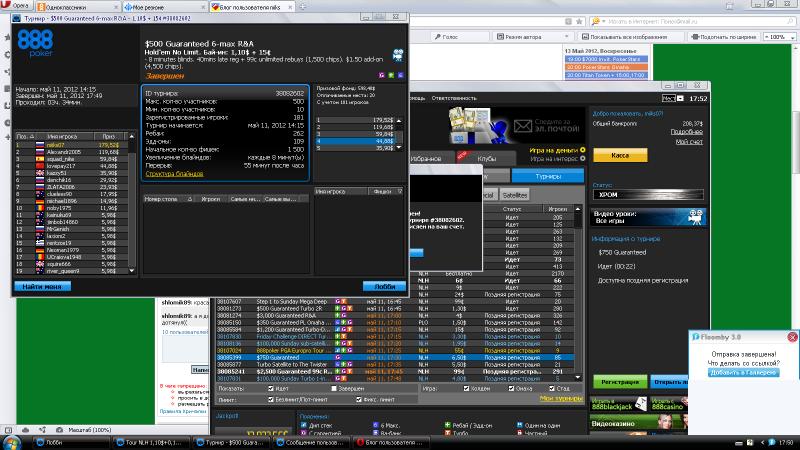The width and height of the screenshot is (800, 450).
Task: Click the bookmark star in Opera address bar
Action: tap(579, 21)
